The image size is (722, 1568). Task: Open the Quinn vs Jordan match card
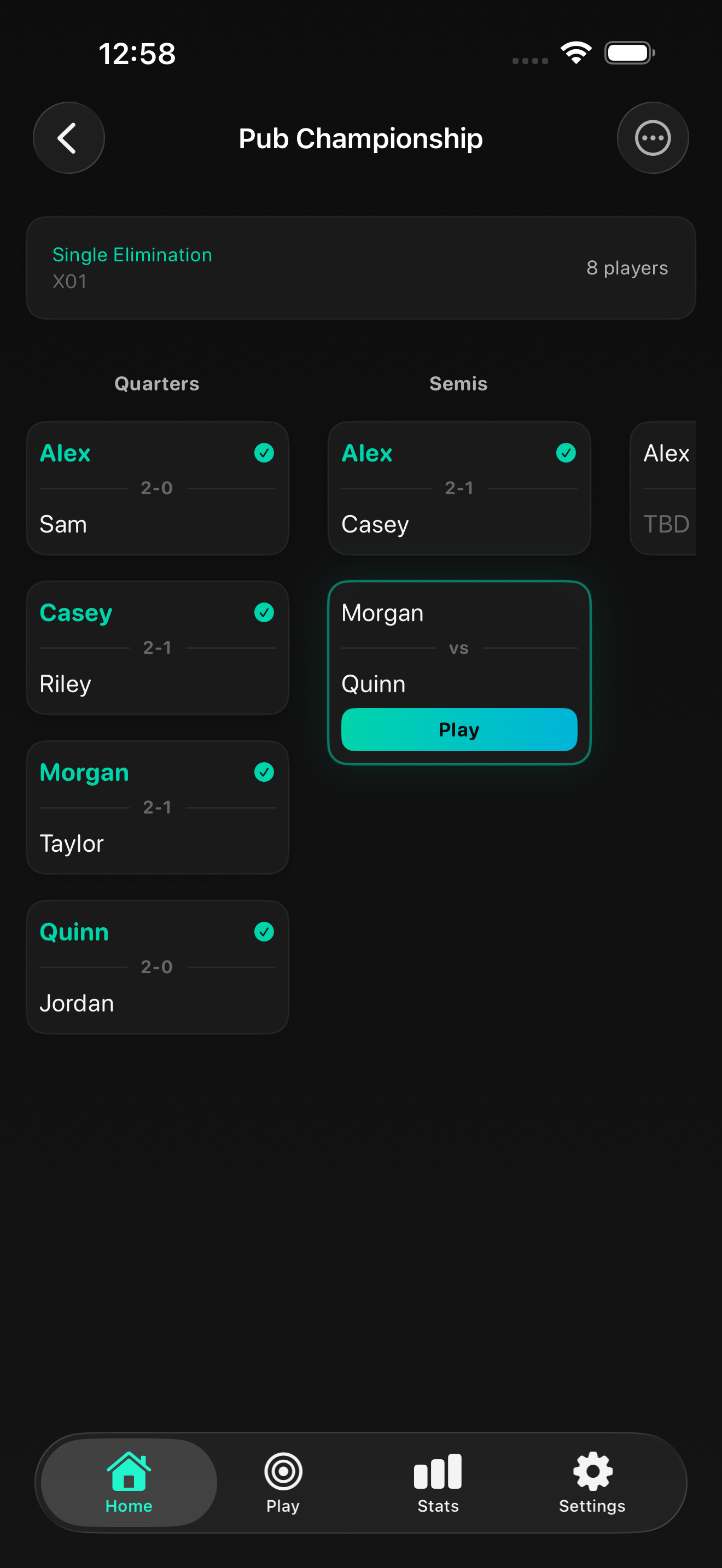point(157,967)
